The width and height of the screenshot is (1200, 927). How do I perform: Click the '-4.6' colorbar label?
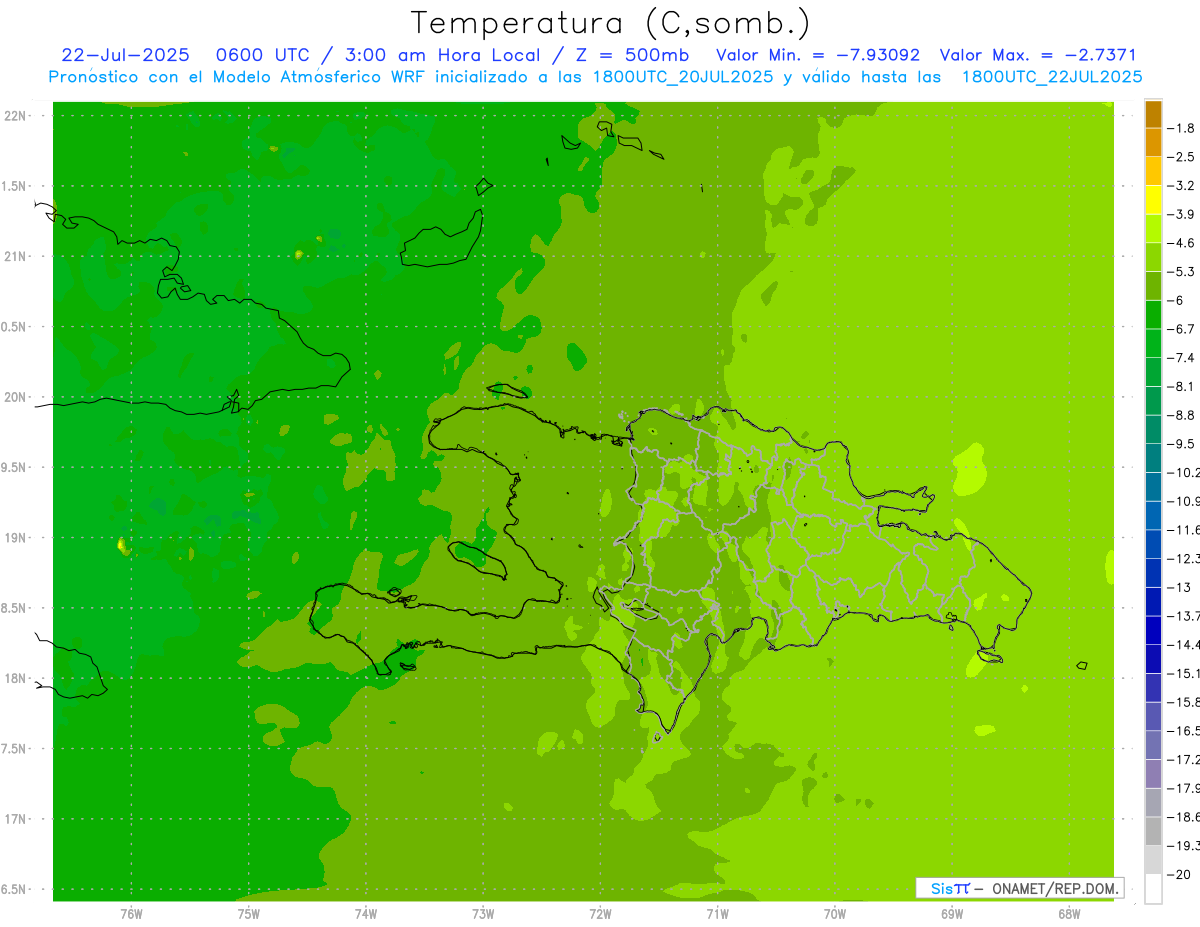point(1182,243)
